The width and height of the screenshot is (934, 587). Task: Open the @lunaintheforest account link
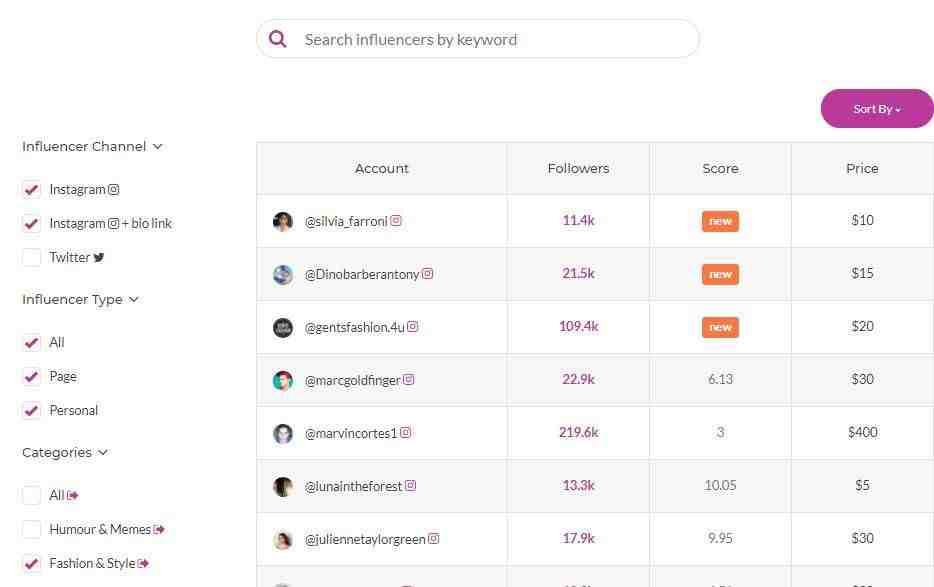tap(354, 486)
